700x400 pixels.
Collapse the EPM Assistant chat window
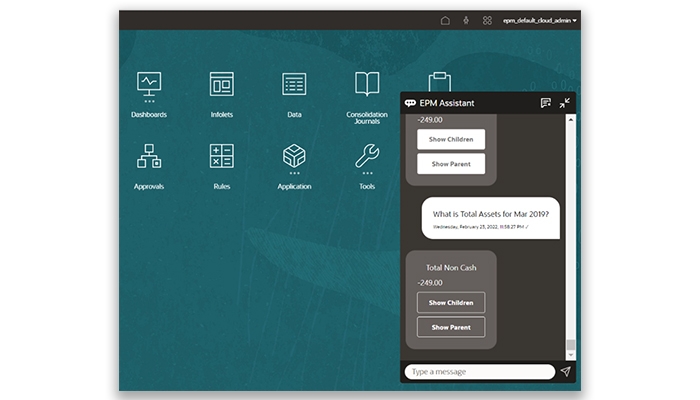[565, 103]
